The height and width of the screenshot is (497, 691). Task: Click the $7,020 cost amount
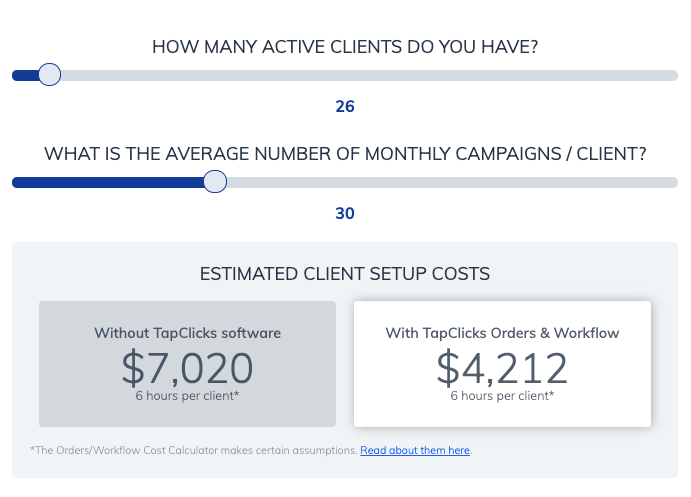click(x=187, y=368)
